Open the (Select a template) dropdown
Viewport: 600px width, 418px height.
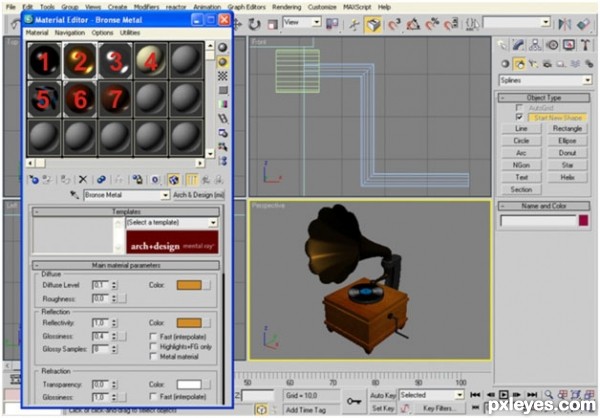[213, 222]
